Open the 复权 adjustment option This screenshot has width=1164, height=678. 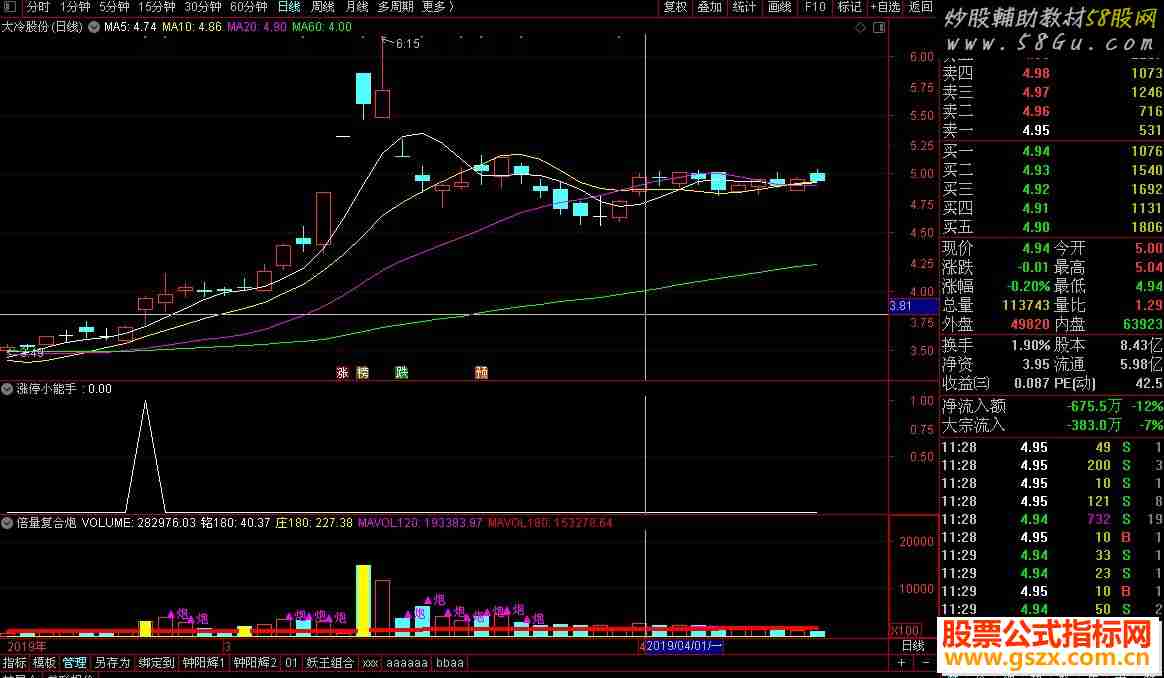(676, 7)
